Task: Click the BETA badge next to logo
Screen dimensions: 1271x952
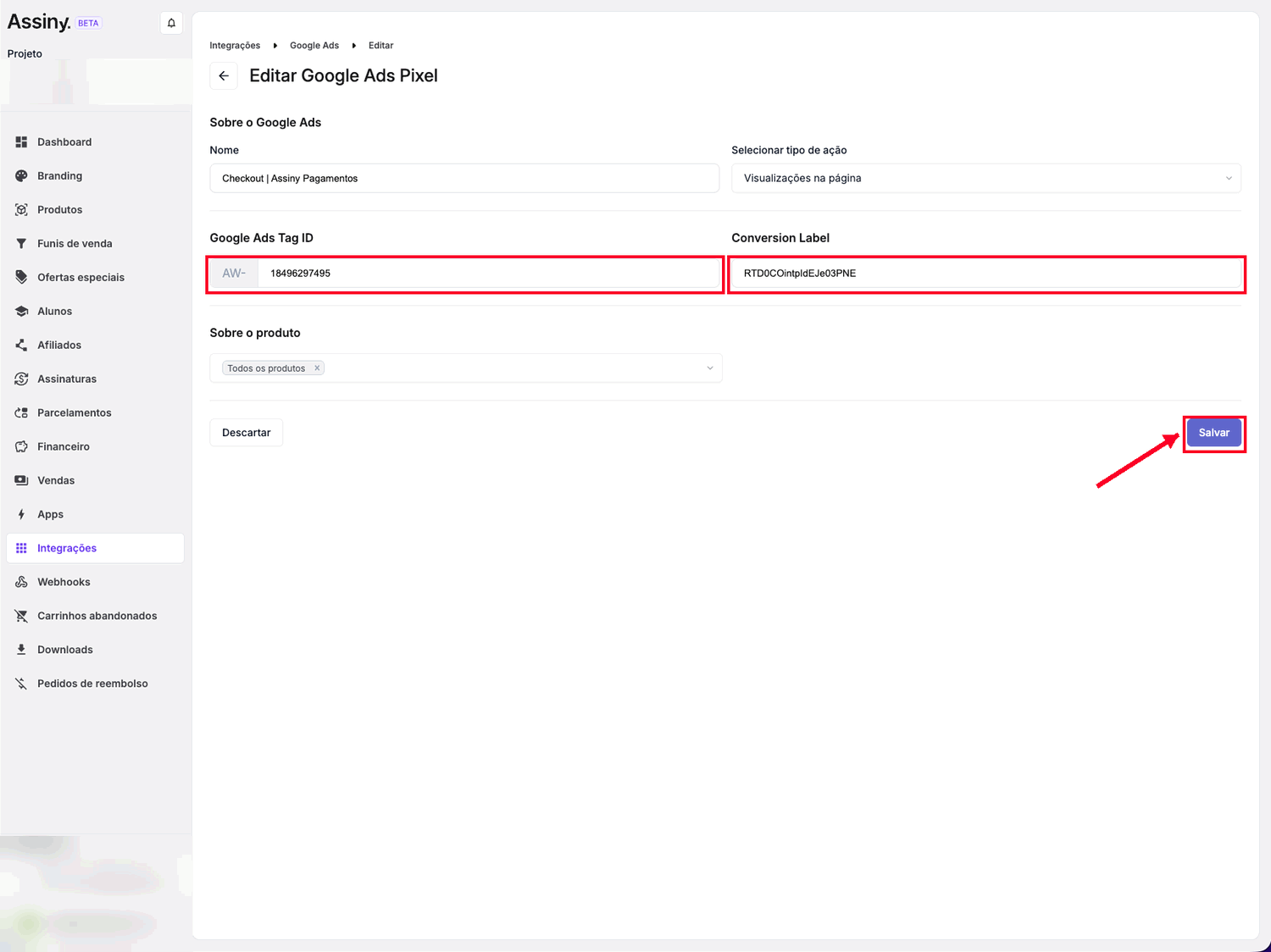Action: coord(89,24)
